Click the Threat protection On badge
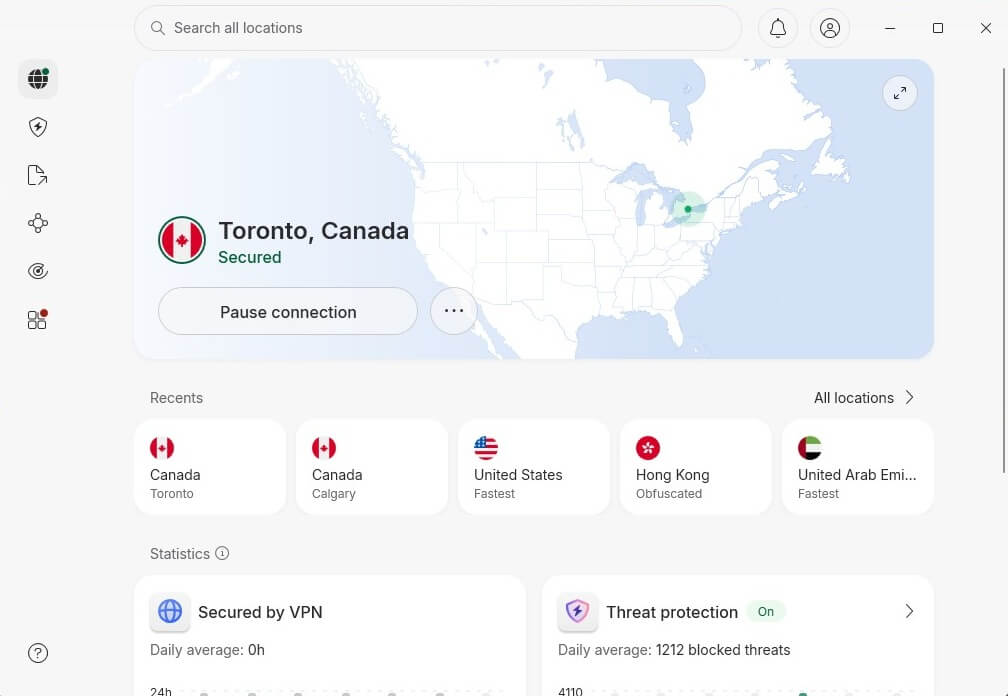 pos(766,612)
